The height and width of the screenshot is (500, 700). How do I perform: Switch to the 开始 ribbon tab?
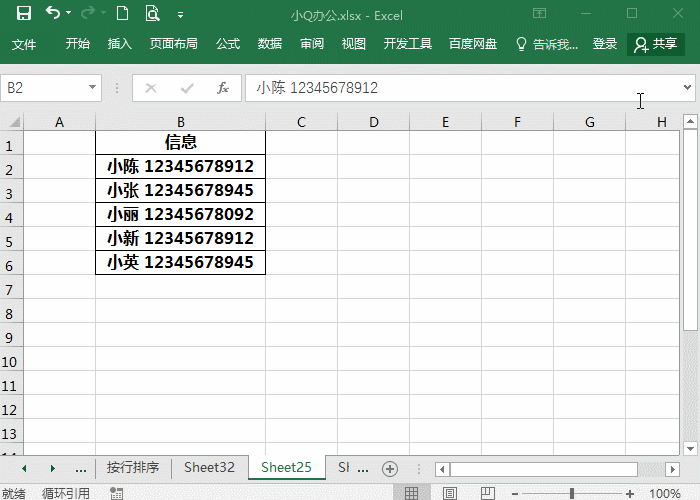(78, 44)
